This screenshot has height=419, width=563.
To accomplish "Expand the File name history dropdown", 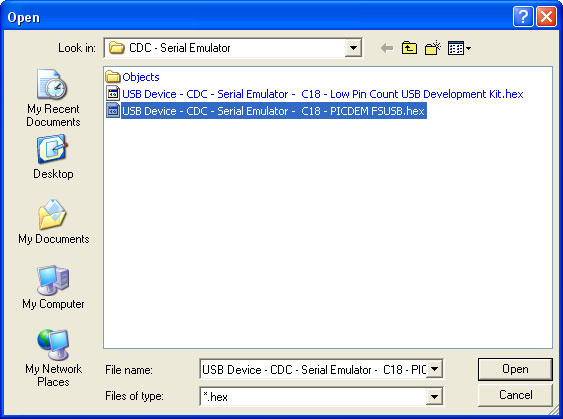I will (434, 369).
